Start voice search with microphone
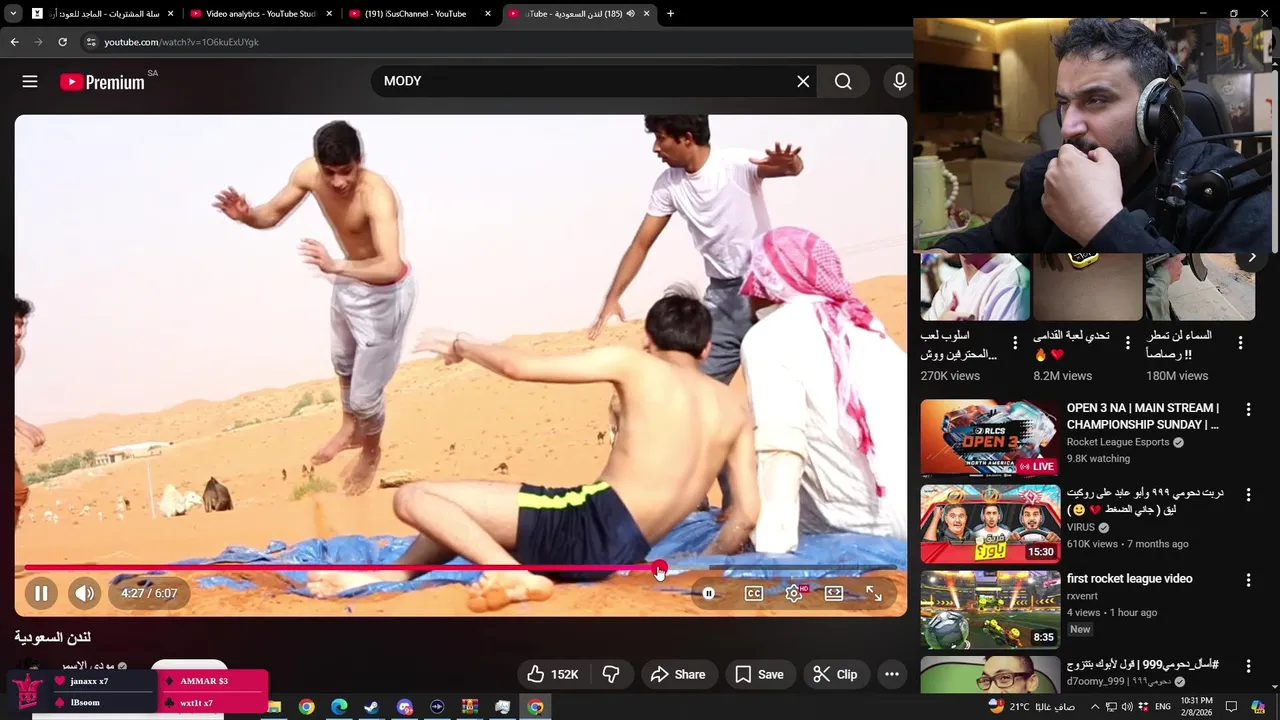Image resolution: width=1280 pixels, height=720 pixels. coord(899,82)
